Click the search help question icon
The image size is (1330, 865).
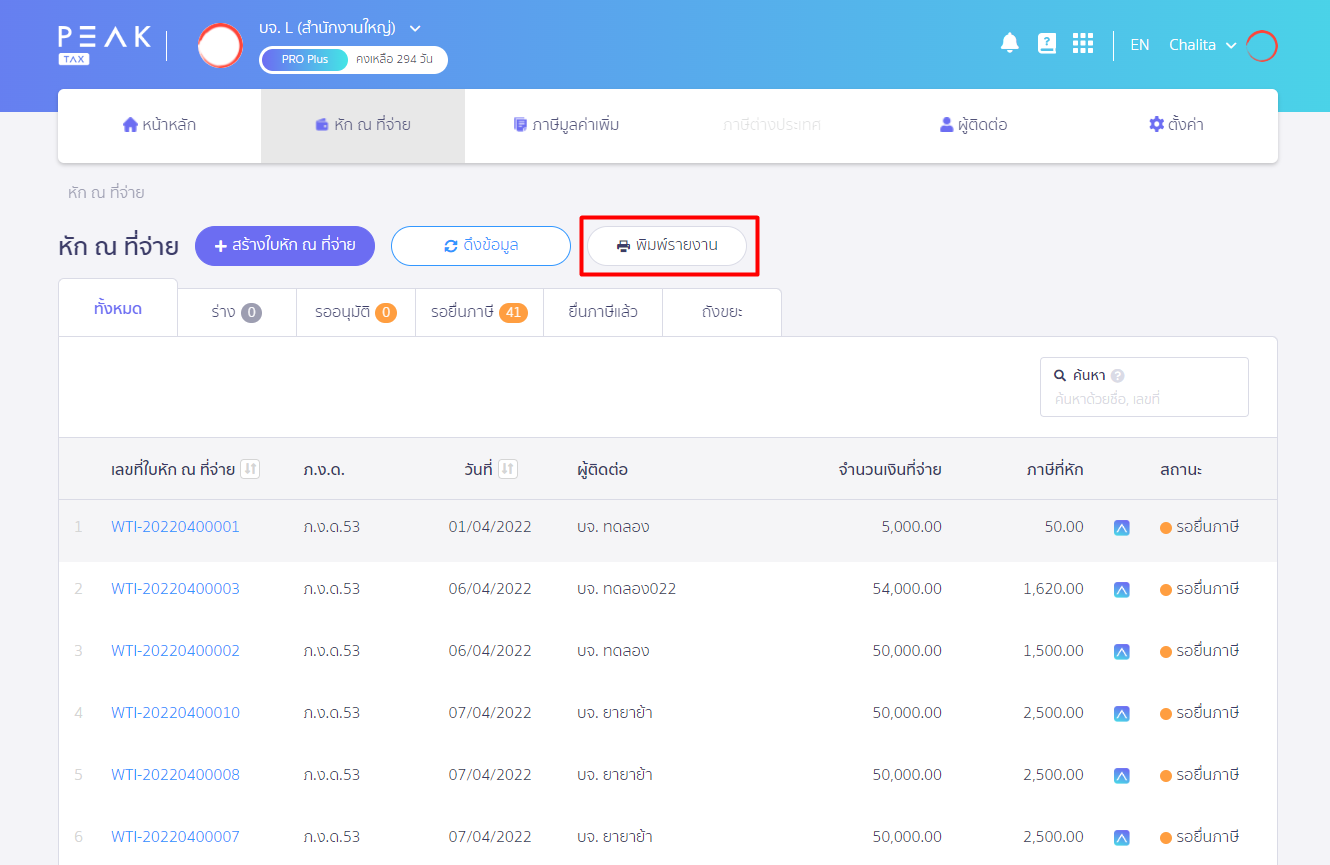1118,376
